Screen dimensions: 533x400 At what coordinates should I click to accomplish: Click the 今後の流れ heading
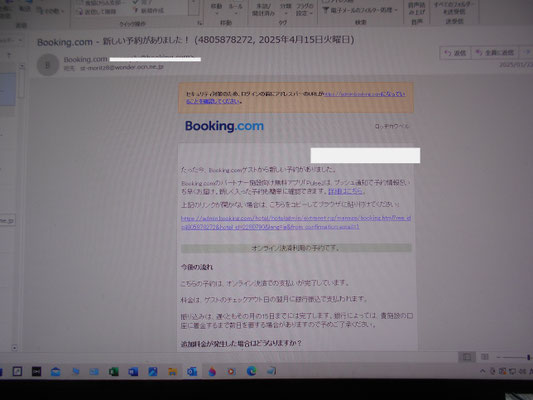coord(197,267)
